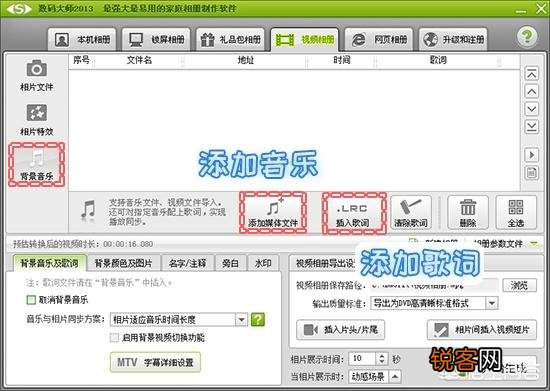The height and width of the screenshot is (391, 550).
Task: Open 当相片展示时 动感场景 dropdown
Action: 375,377
